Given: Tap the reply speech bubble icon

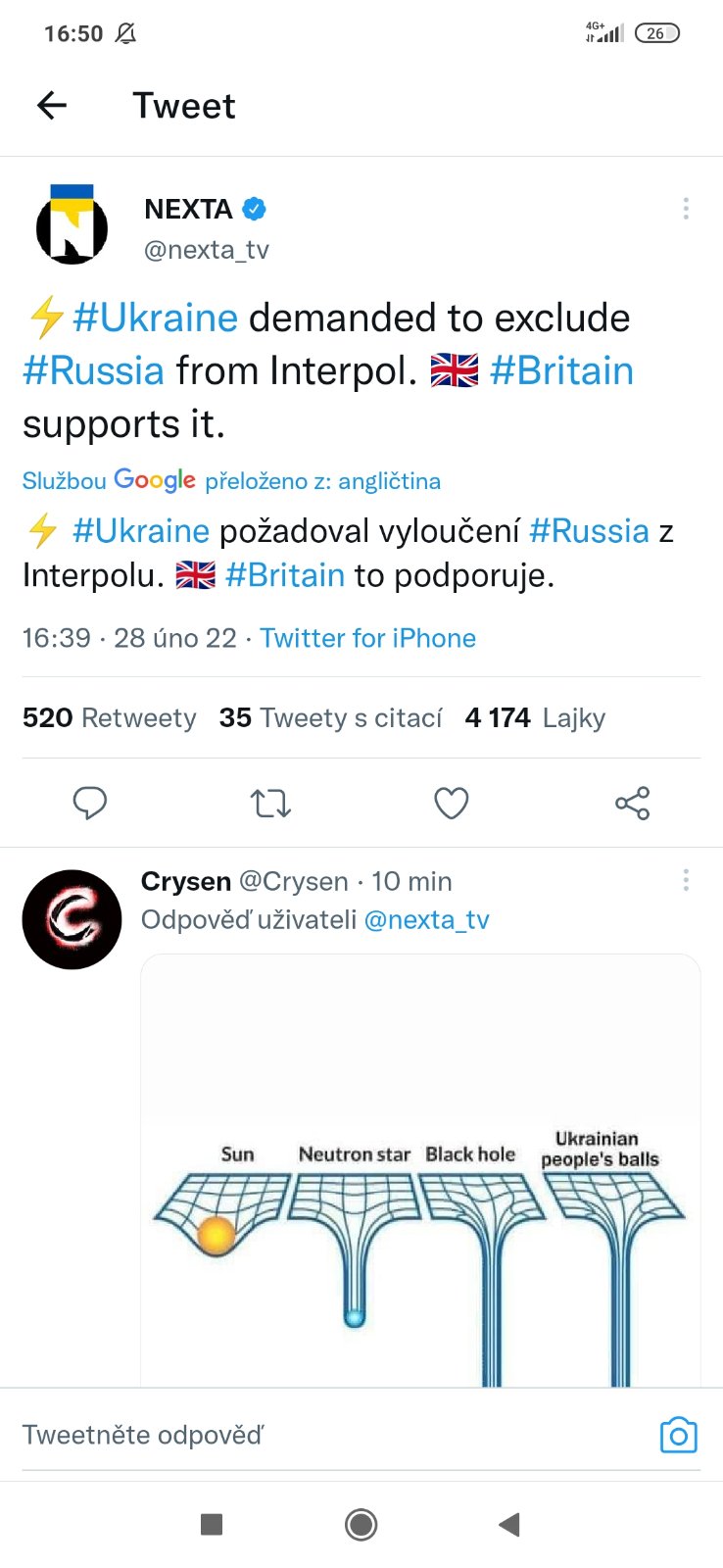Looking at the screenshot, I should pos(90,804).
